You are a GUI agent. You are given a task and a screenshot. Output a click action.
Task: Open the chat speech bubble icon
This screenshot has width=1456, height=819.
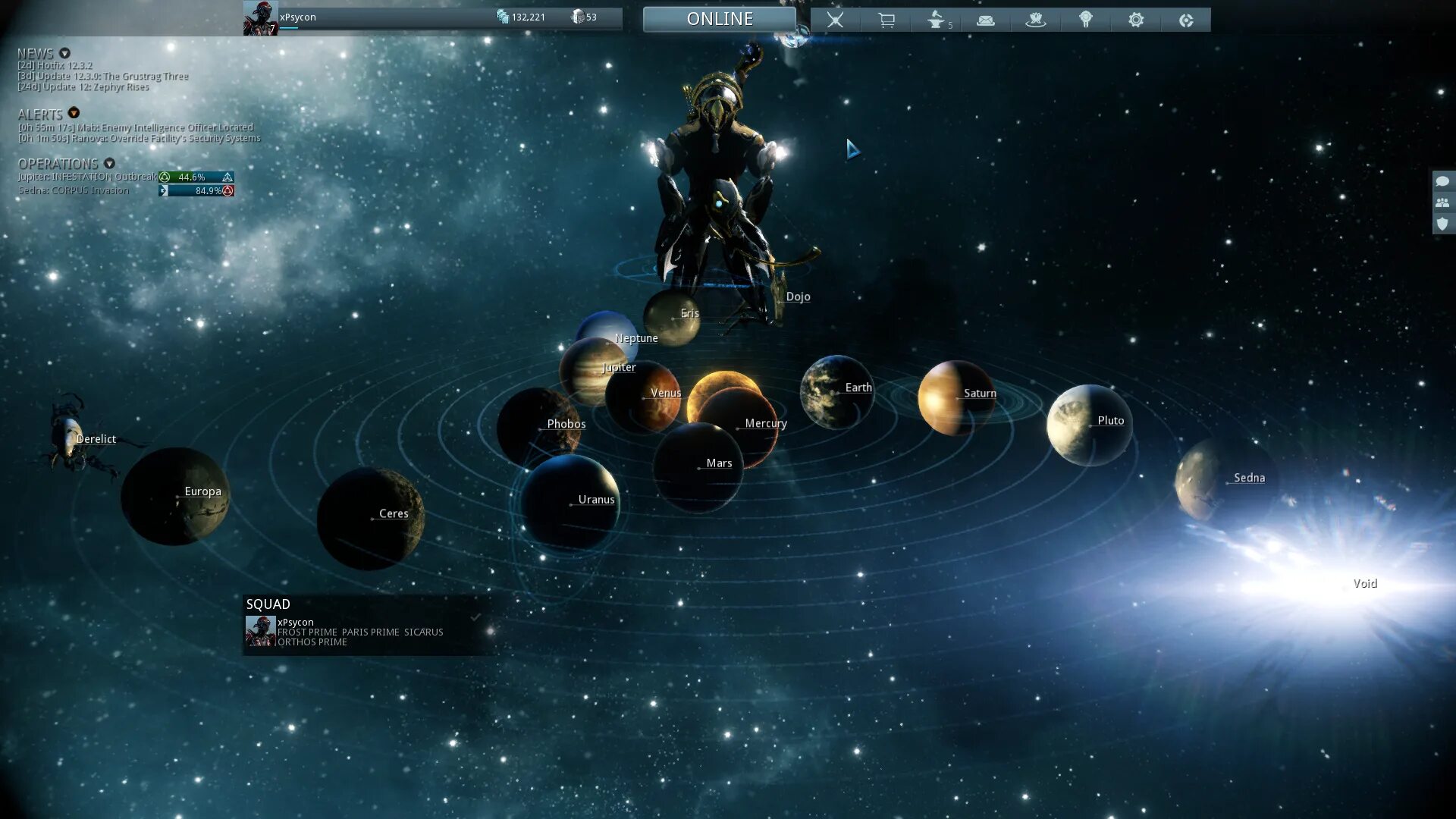point(1442,181)
